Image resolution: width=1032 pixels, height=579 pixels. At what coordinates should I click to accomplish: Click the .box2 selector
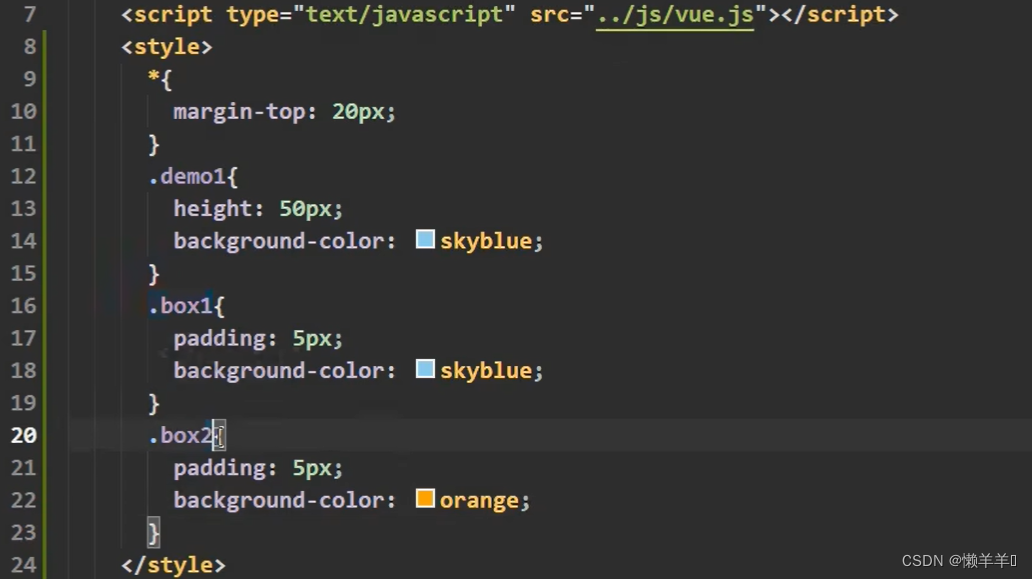(x=180, y=436)
